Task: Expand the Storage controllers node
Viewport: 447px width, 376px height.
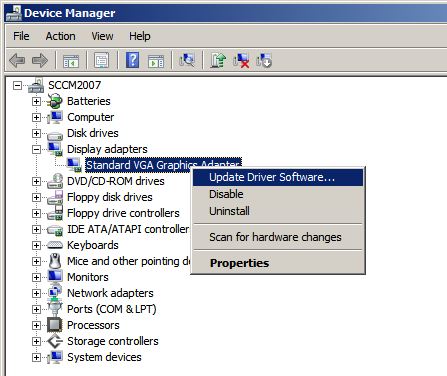Action: [x=36, y=341]
